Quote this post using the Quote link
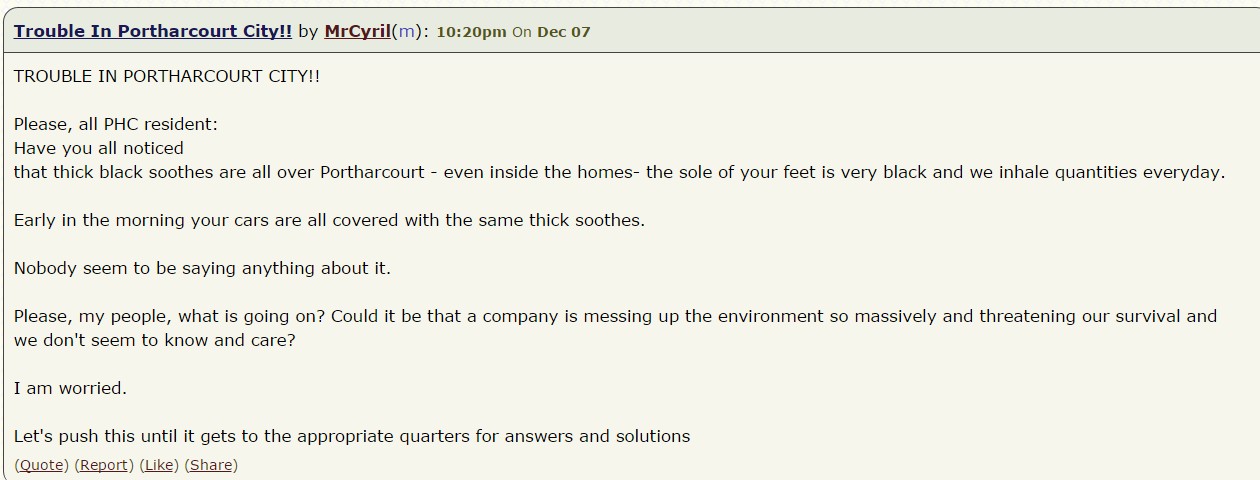Viewport: 1260px width, 480px height. pyautogui.click(x=42, y=465)
